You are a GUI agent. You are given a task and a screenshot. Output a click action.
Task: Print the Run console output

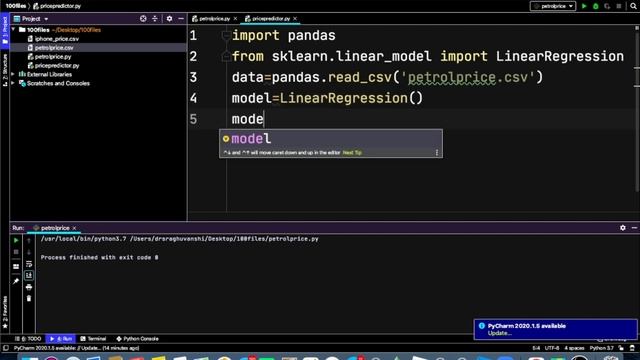pos(29,287)
